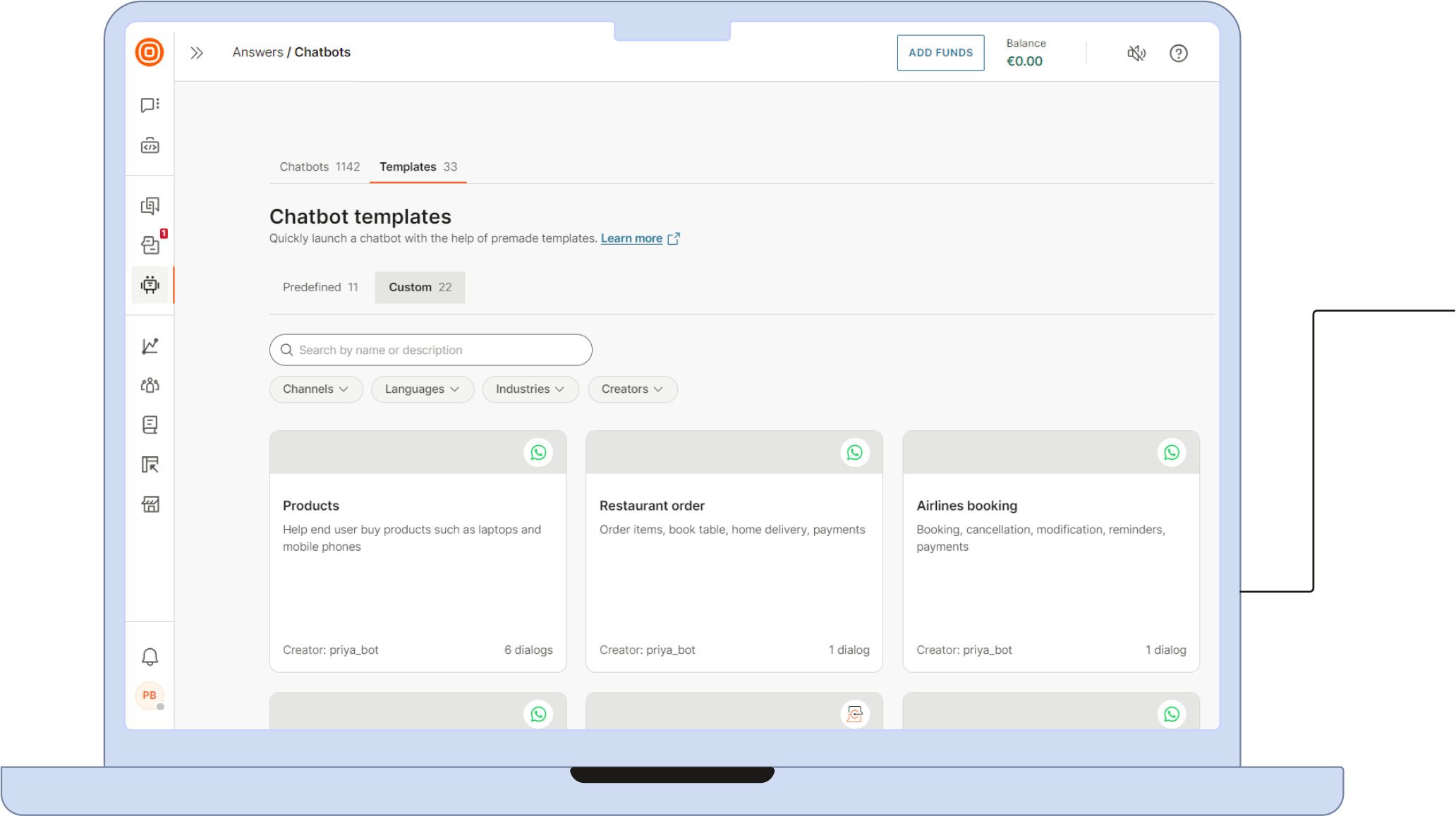Toggle the muted sound speaker icon
Viewport: 1456px width, 816px height.
coord(1136,53)
